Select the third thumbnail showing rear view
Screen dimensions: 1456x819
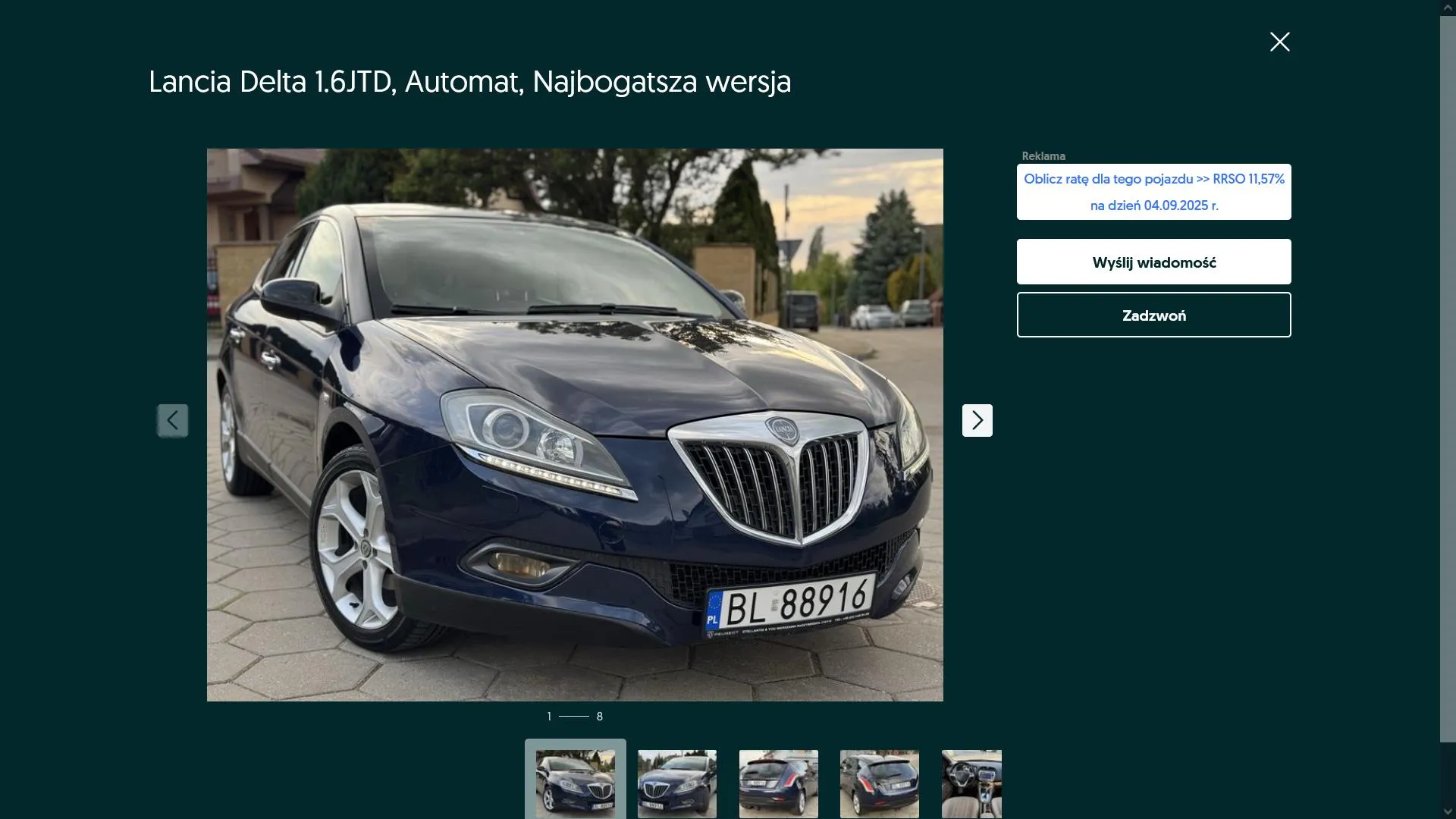[x=779, y=783]
